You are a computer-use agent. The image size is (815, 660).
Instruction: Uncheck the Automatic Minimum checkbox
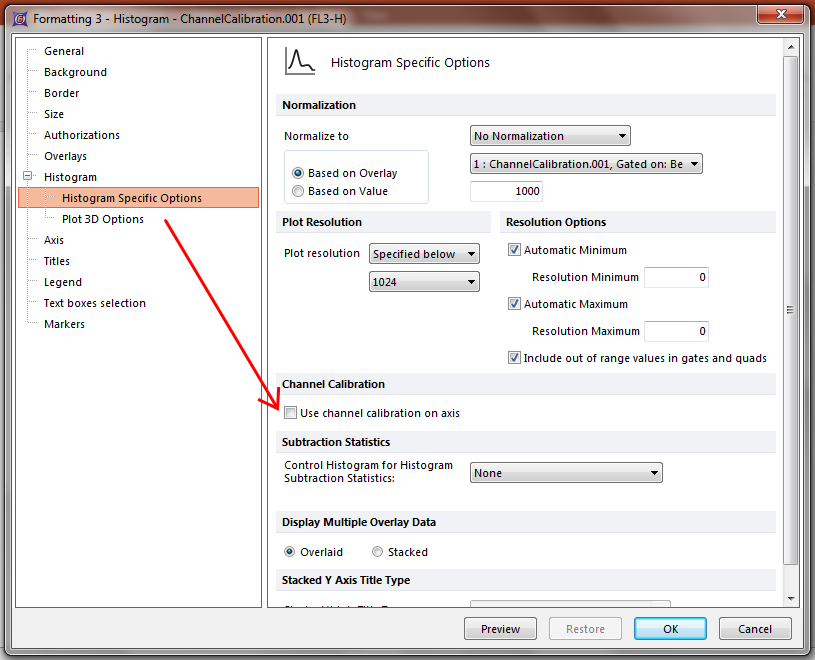click(x=515, y=250)
